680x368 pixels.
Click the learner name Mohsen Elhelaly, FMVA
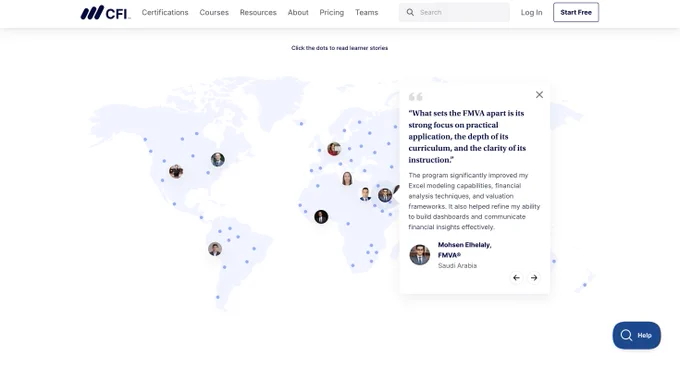click(x=464, y=250)
